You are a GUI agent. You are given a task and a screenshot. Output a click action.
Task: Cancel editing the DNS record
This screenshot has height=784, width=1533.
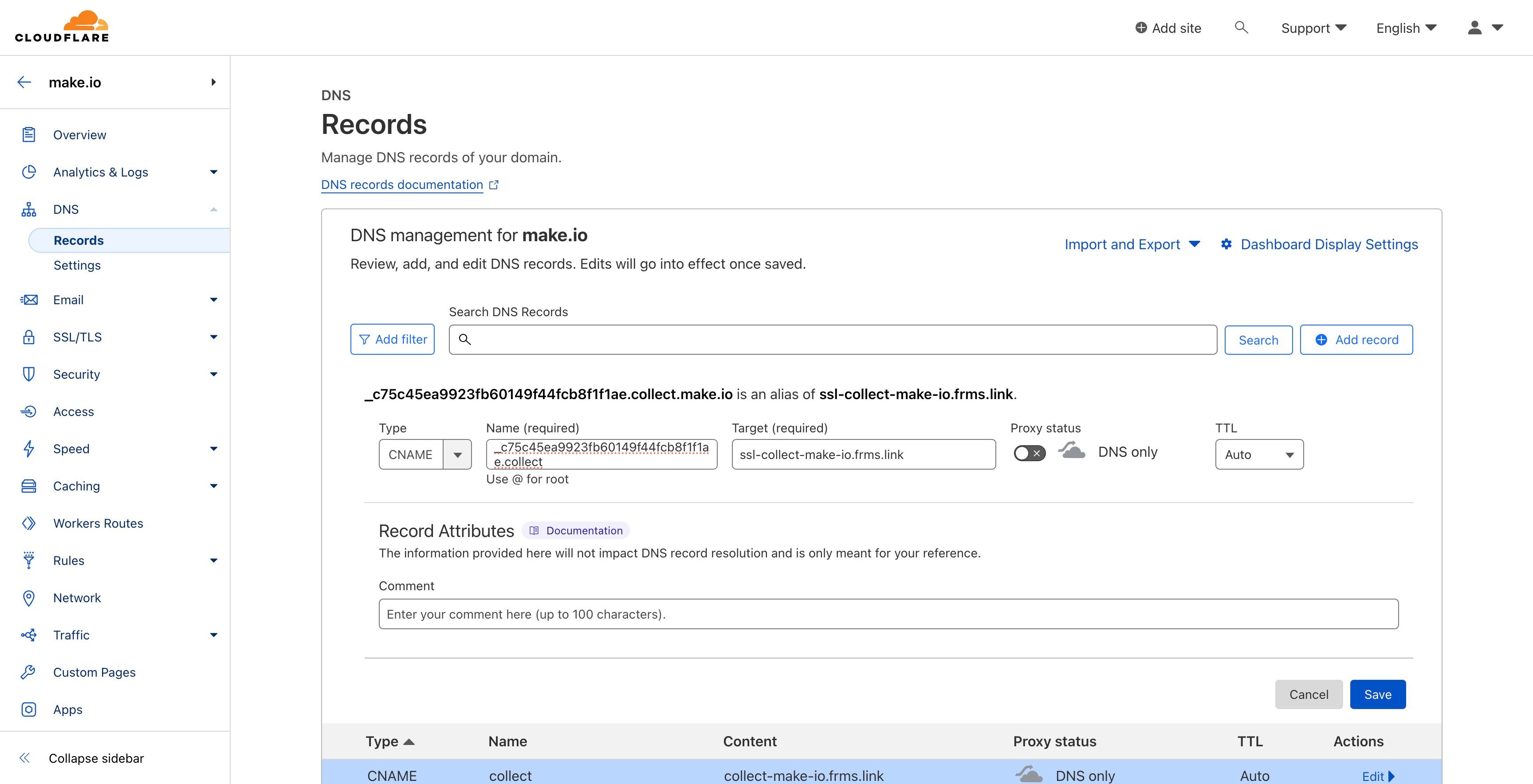click(1309, 694)
